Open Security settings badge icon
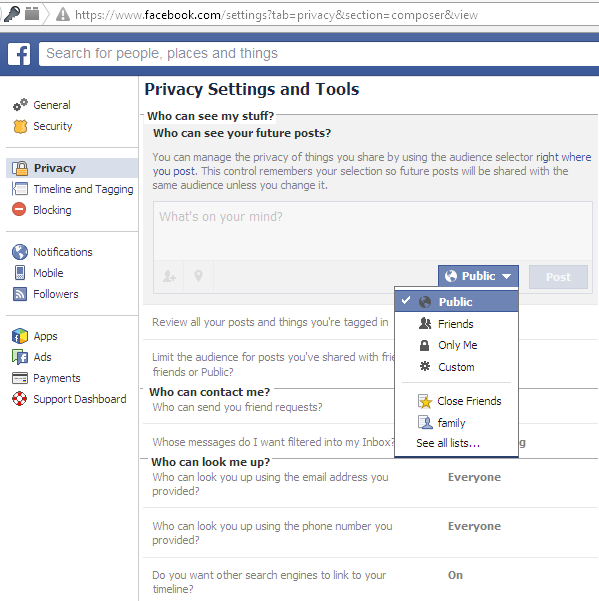Image resolution: width=599 pixels, height=601 pixels. [20, 126]
